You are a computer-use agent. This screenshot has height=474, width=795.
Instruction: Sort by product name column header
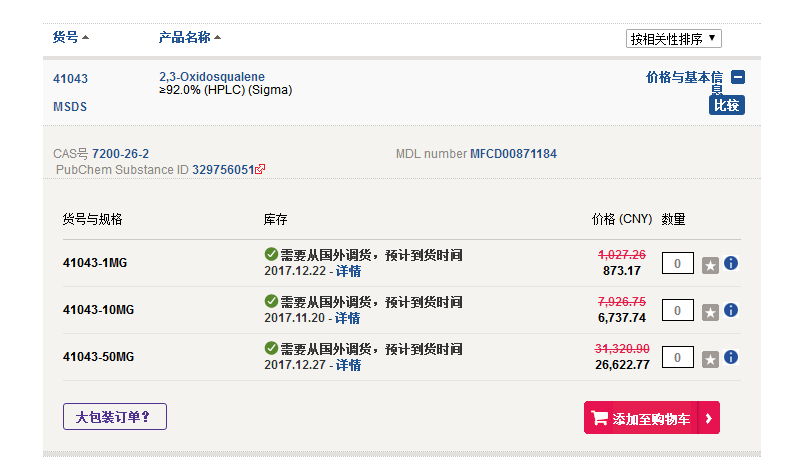(189, 37)
